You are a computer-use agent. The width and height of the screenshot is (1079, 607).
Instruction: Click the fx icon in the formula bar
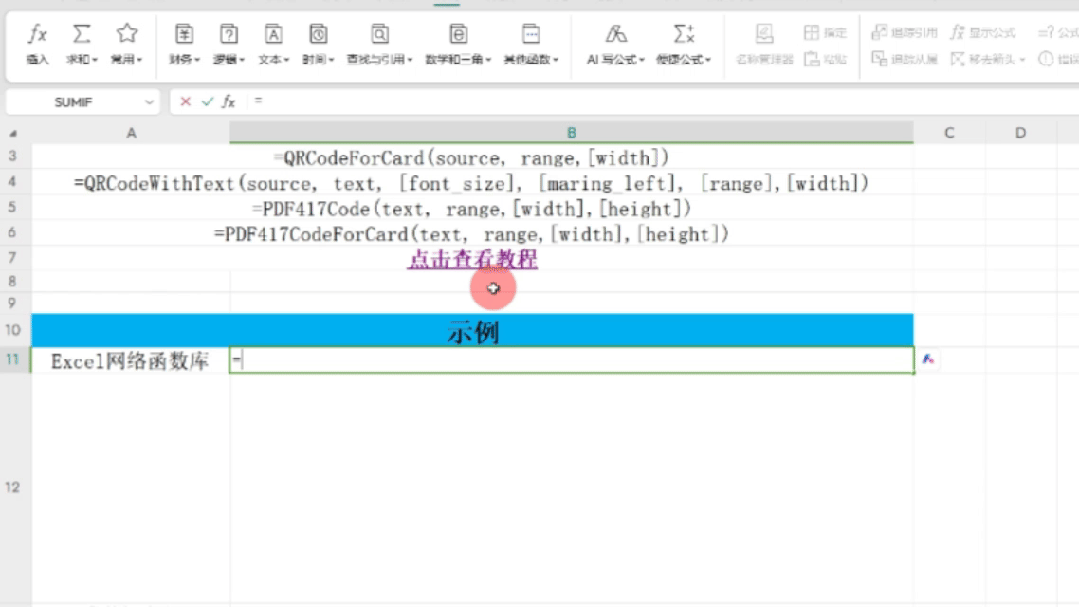click(228, 102)
